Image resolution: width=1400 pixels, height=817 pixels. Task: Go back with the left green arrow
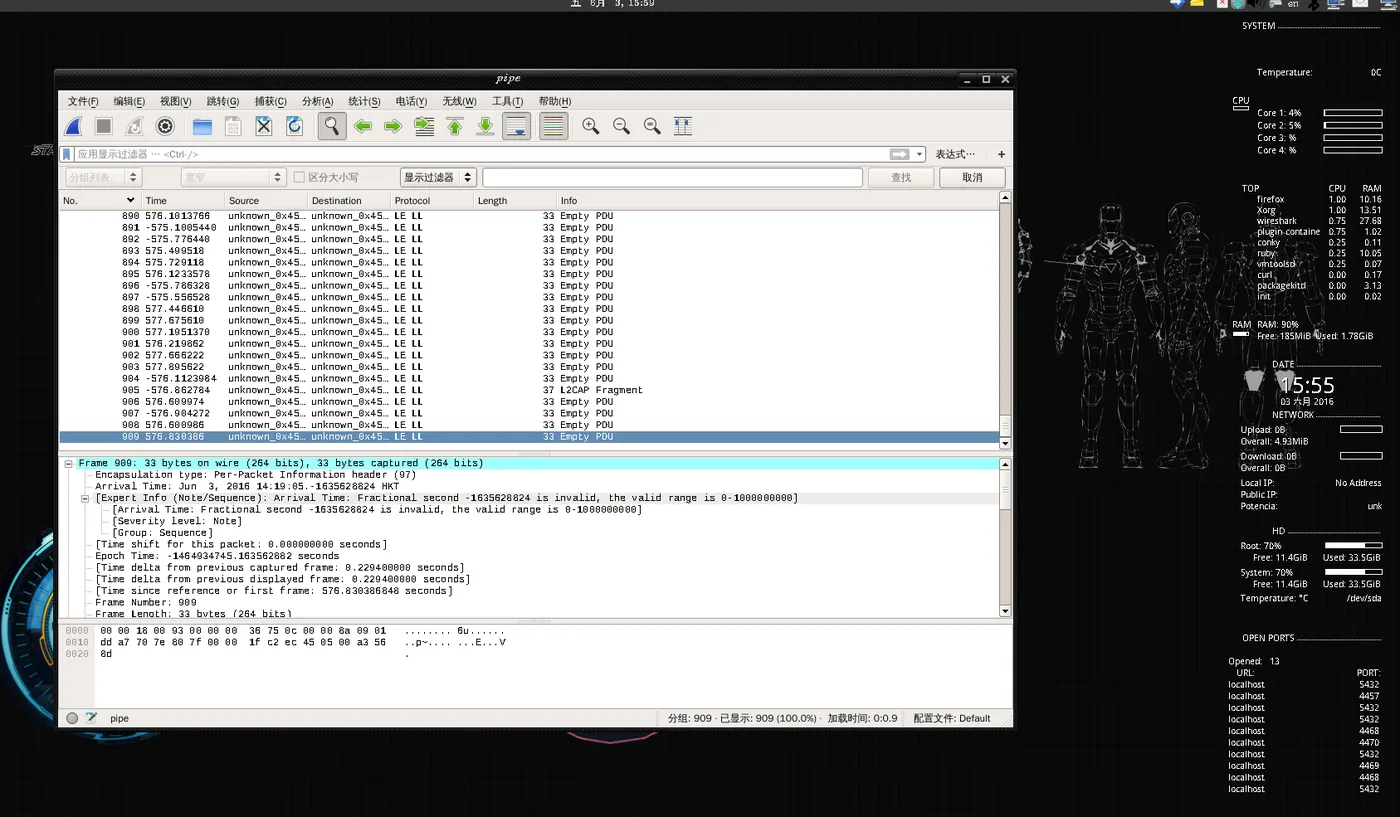[363, 127]
